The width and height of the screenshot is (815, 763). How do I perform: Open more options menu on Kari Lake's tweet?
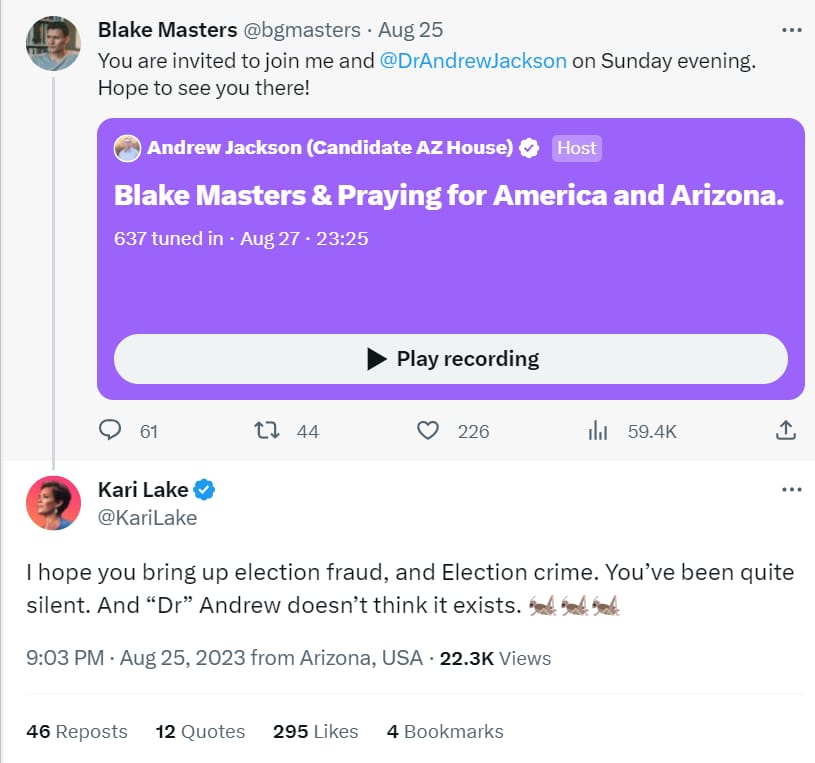pos(792,490)
